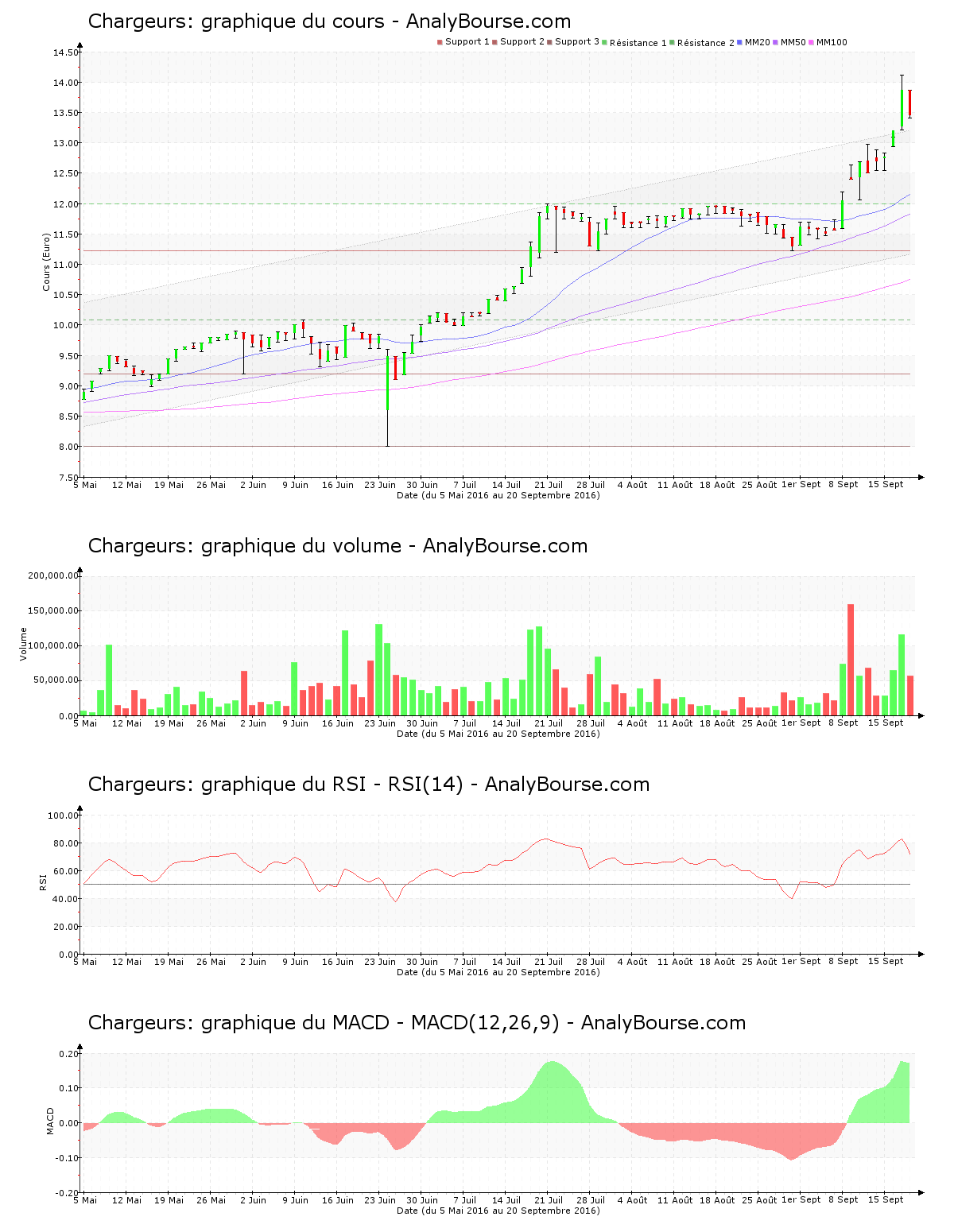This screenshot has width=954, height=1232.
Task: Click the 'graphique du MACD - MACD(12,26,9)' title
Action: [x=417, y=1023]
